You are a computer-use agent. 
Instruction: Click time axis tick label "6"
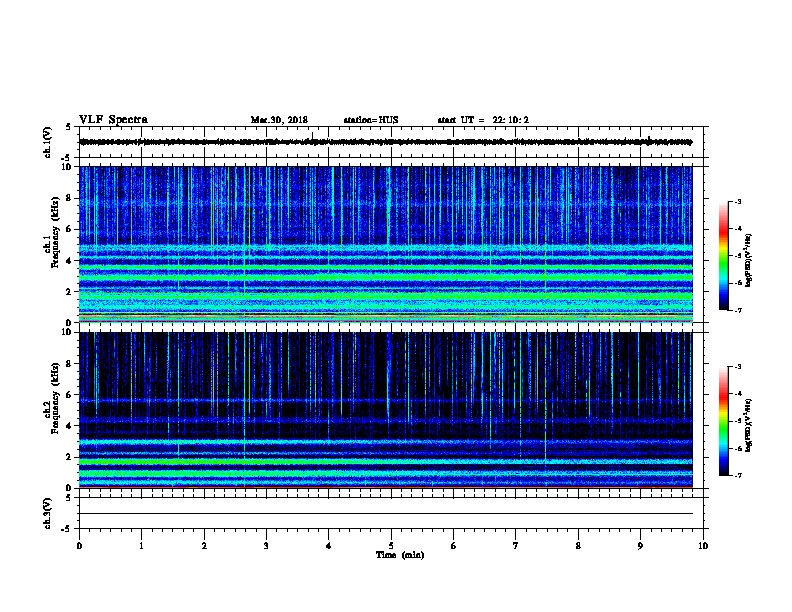coord(454,546)
